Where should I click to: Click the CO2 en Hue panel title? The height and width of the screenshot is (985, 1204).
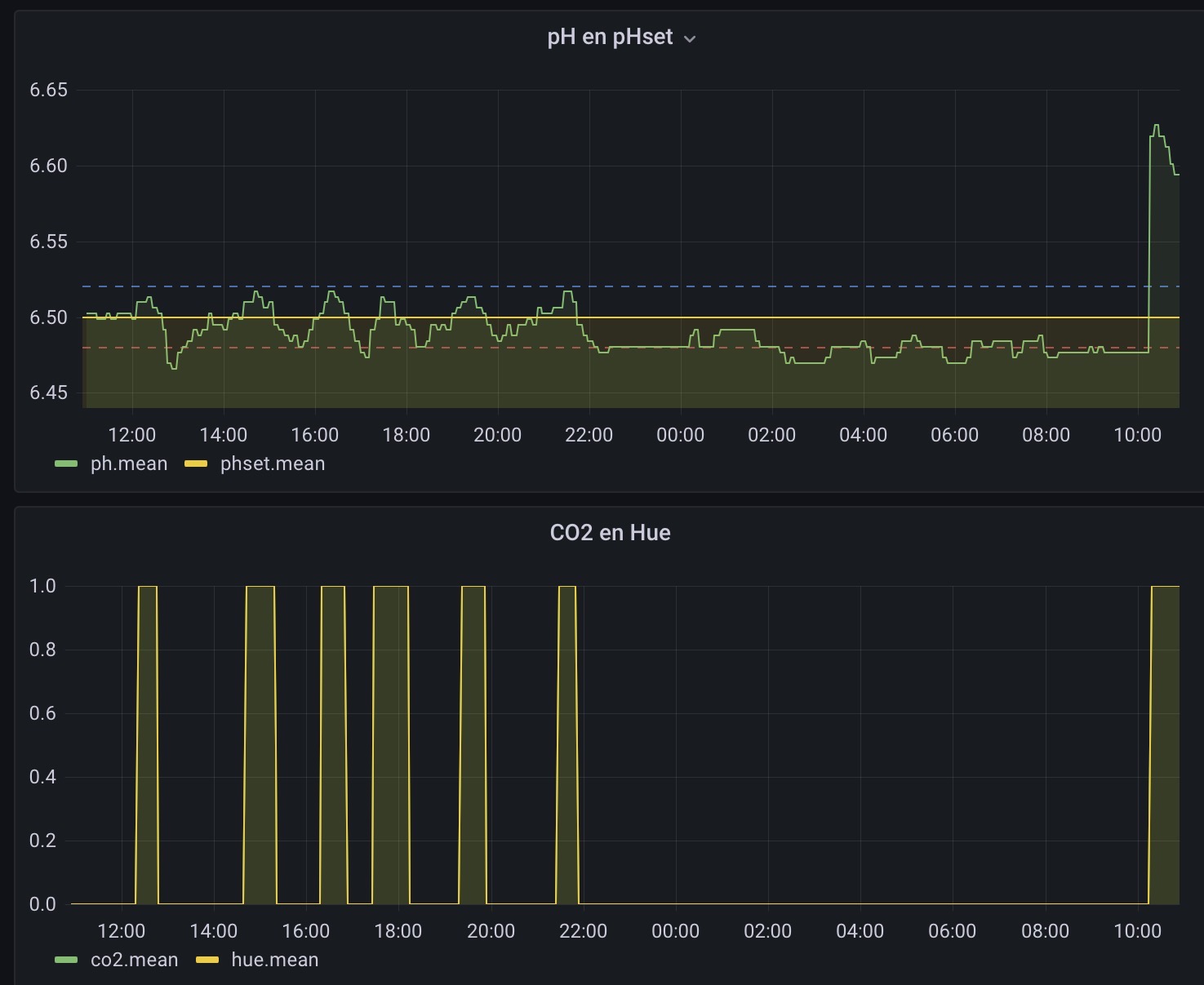click(x=610, y=533)
